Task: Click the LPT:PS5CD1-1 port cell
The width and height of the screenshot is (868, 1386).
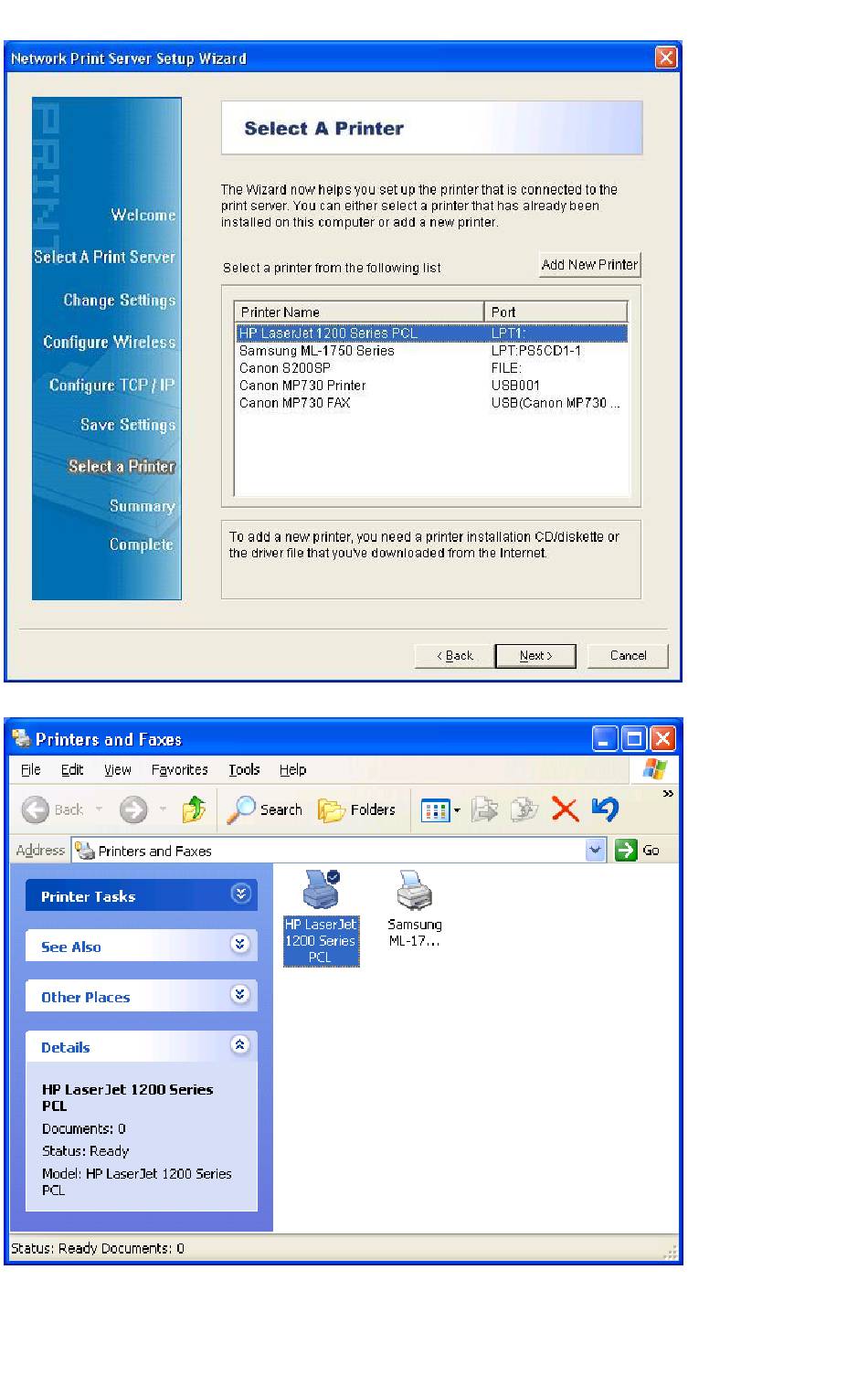Action: click(x=536, y=351)
